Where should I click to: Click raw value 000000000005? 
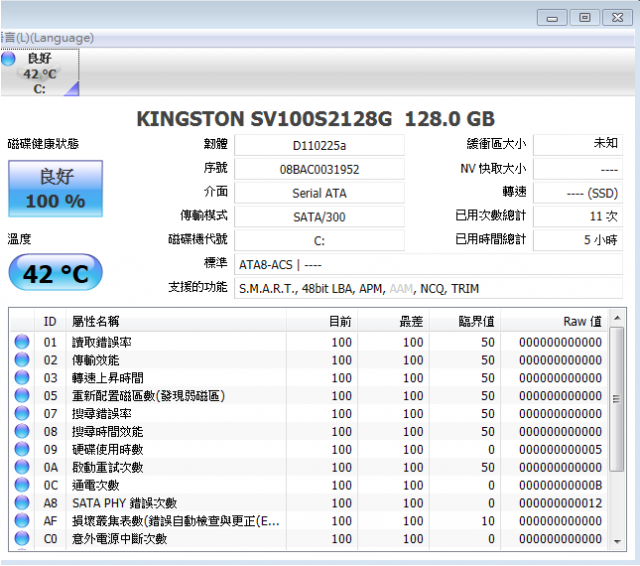(x=560, y=450)
